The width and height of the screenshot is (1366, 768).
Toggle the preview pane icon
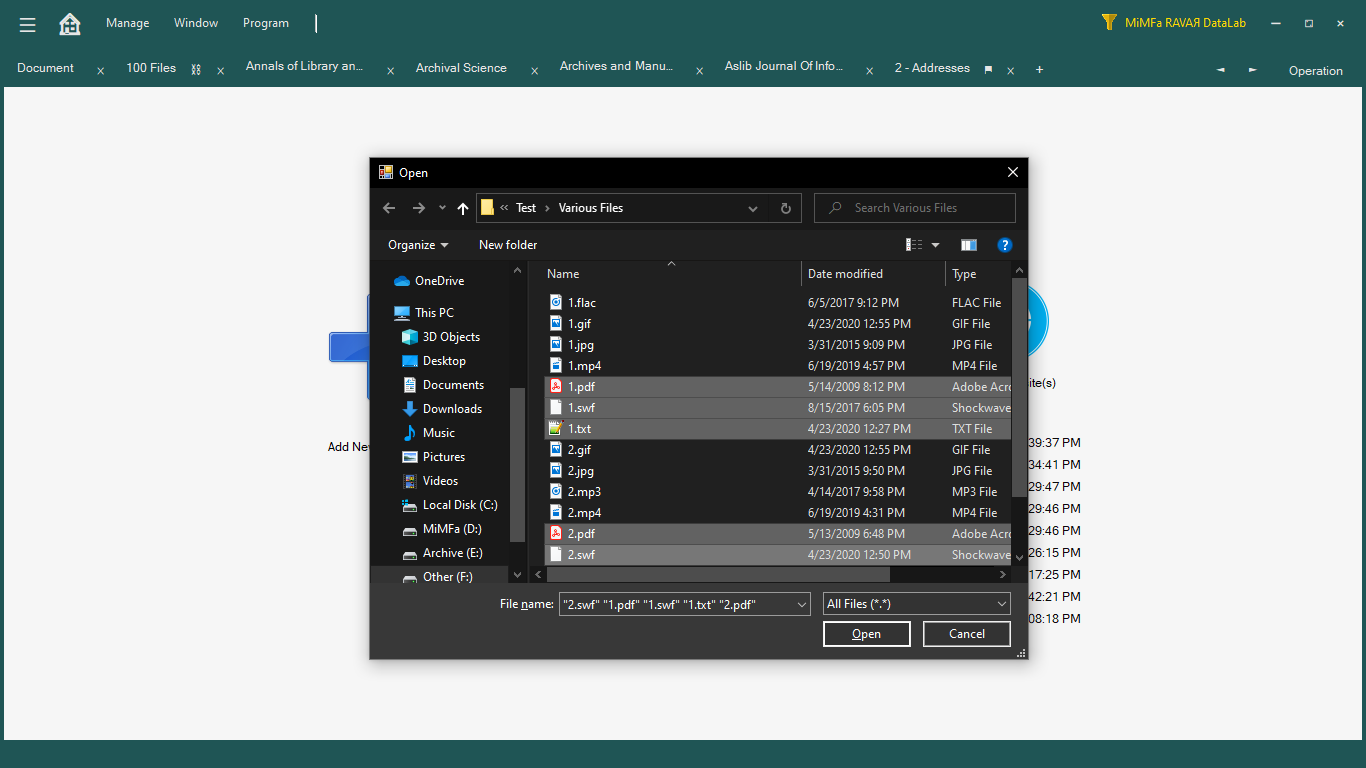pos(968,245)
